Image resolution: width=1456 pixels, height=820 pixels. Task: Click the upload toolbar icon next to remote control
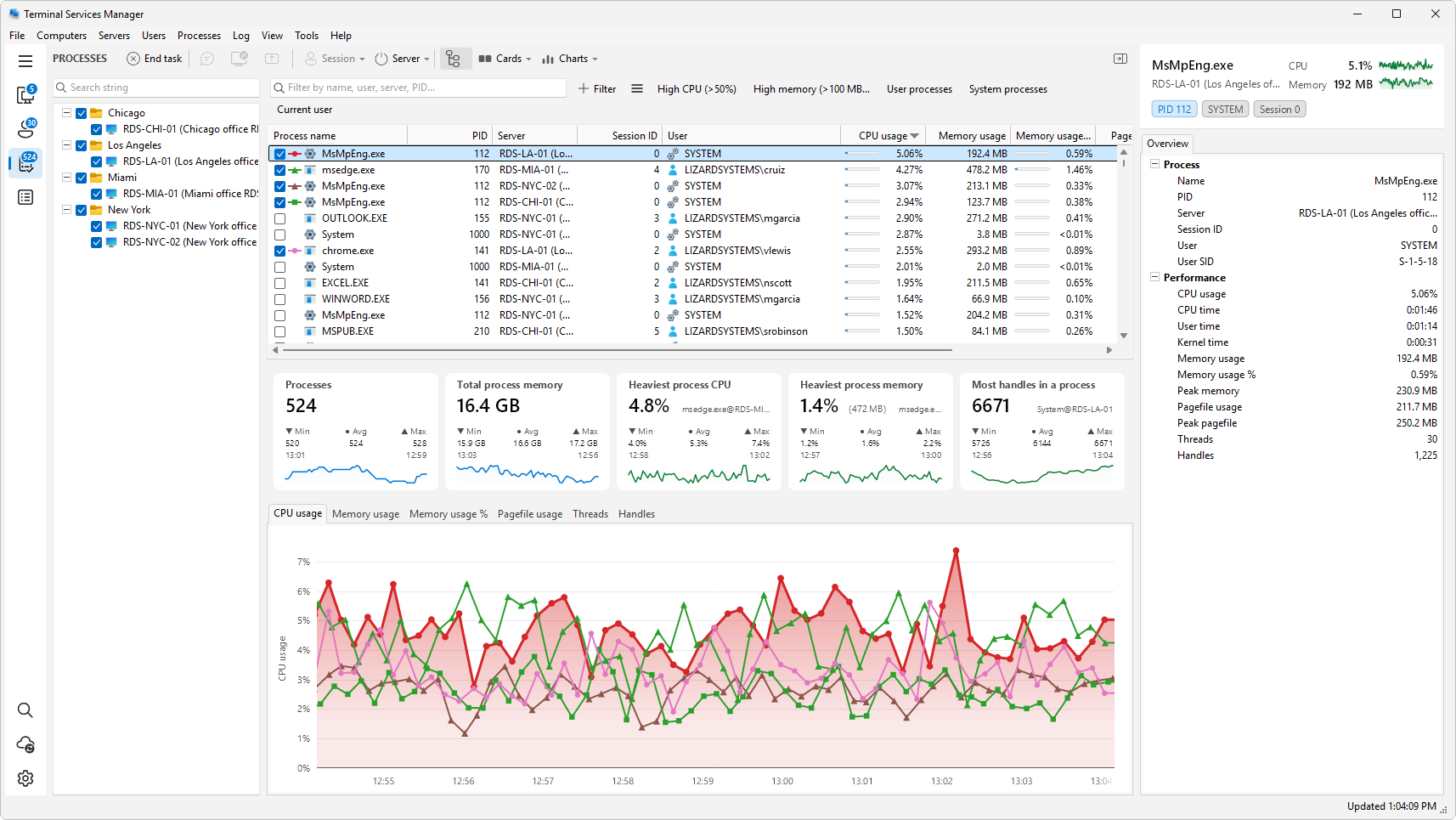(272, 59)
